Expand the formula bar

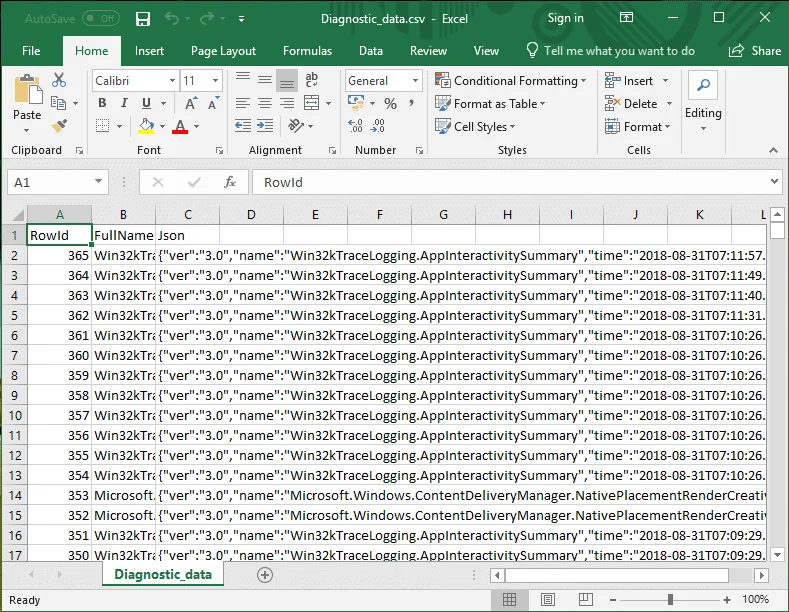tap(774, 182)
